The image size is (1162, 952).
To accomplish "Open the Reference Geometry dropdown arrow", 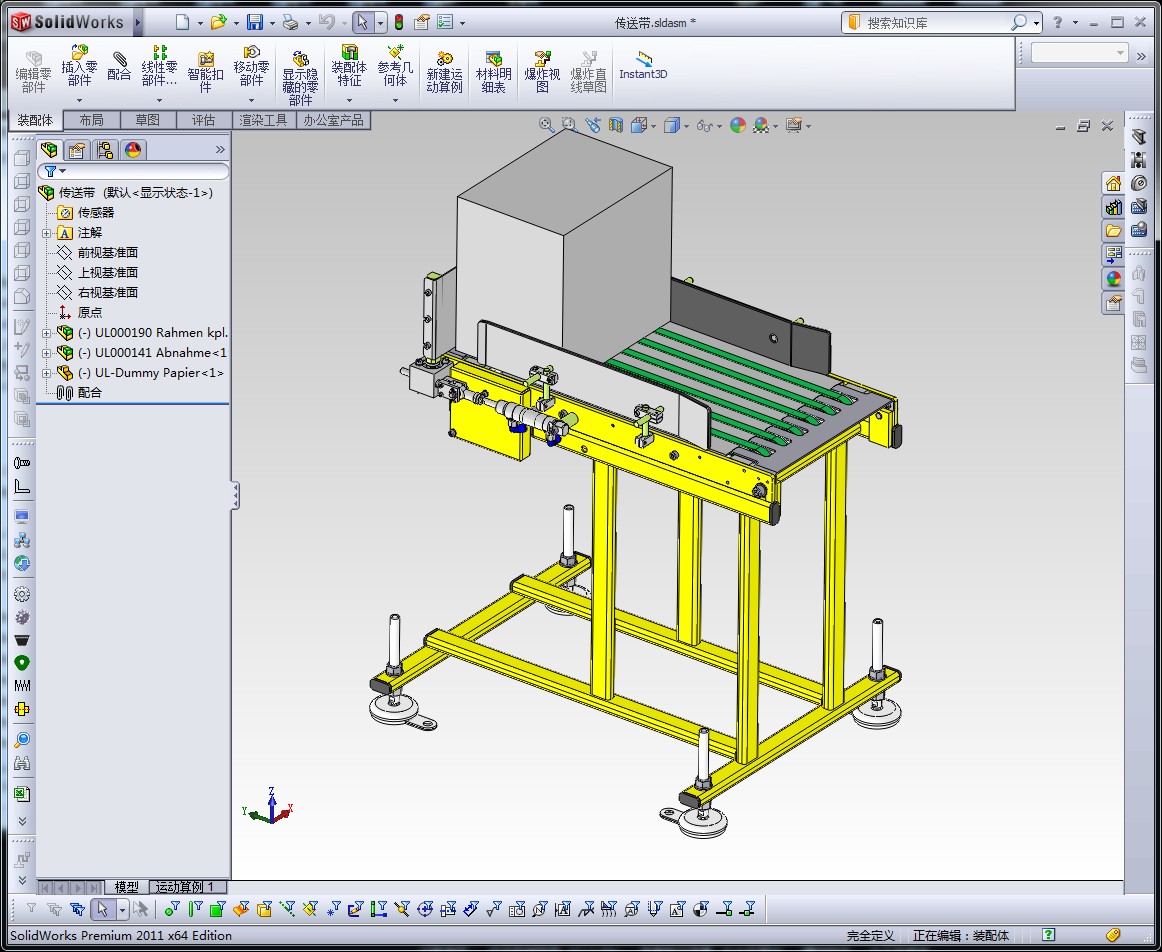I will [395, 100].
